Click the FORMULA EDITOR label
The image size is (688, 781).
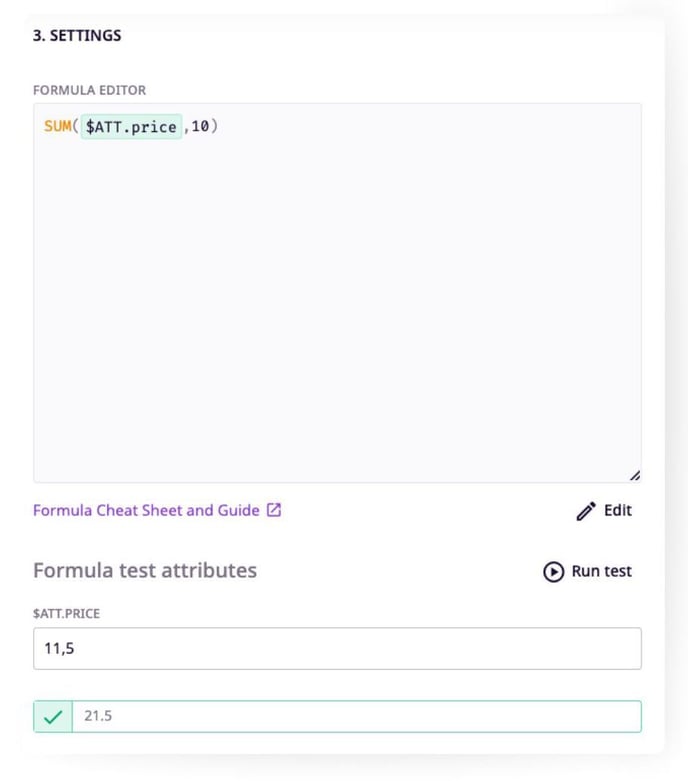[x=89, y=90]
